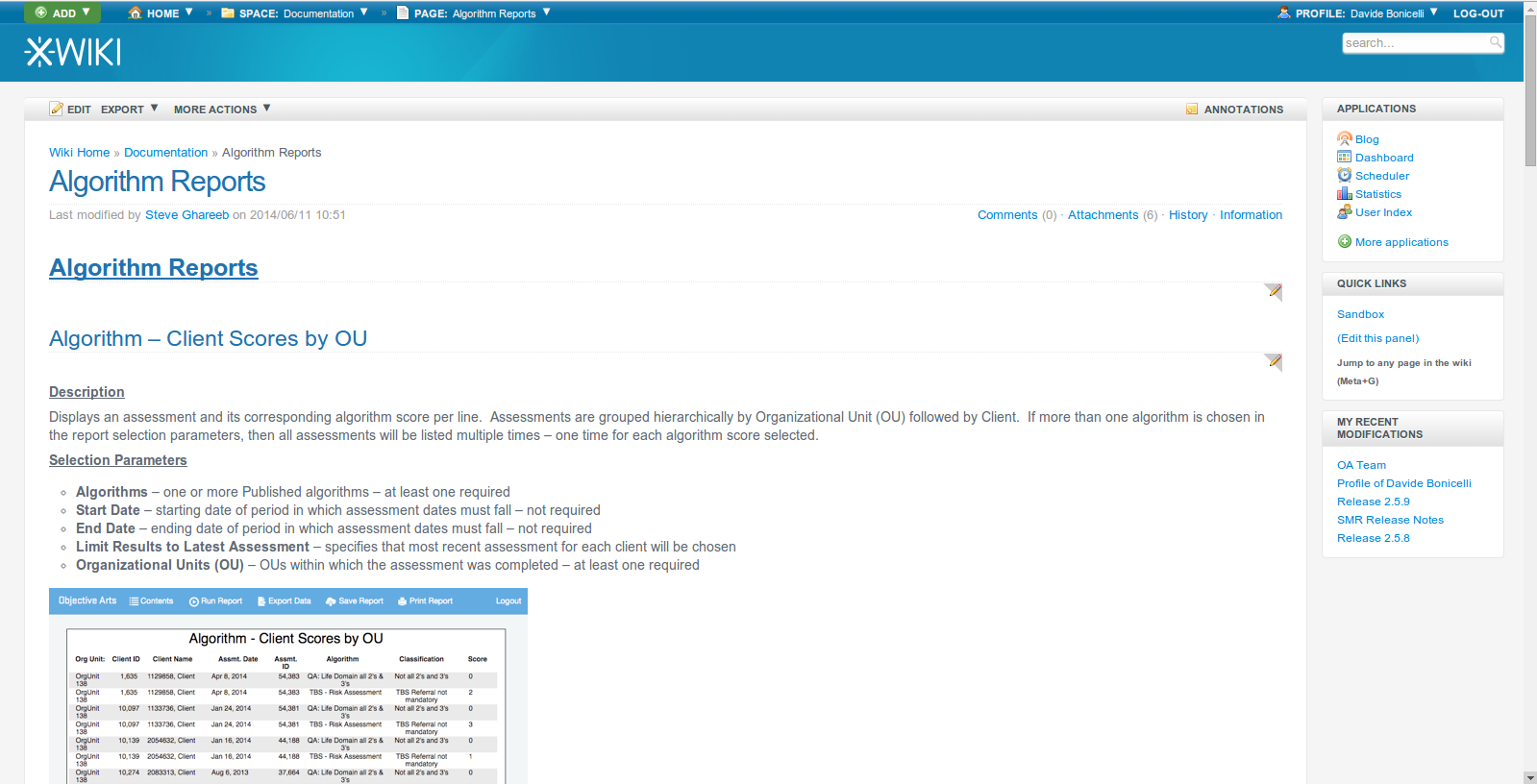The height and width of the screenshot is (784, 1537).
Task: Open the Profile Davide Bonicelli dropdown
Action: [1433, 13]
